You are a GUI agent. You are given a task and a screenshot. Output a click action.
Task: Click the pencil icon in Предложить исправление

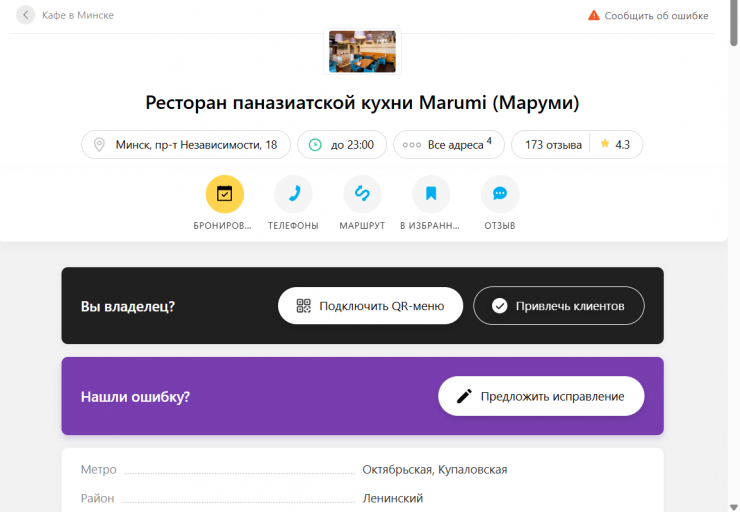pos(464,396)
